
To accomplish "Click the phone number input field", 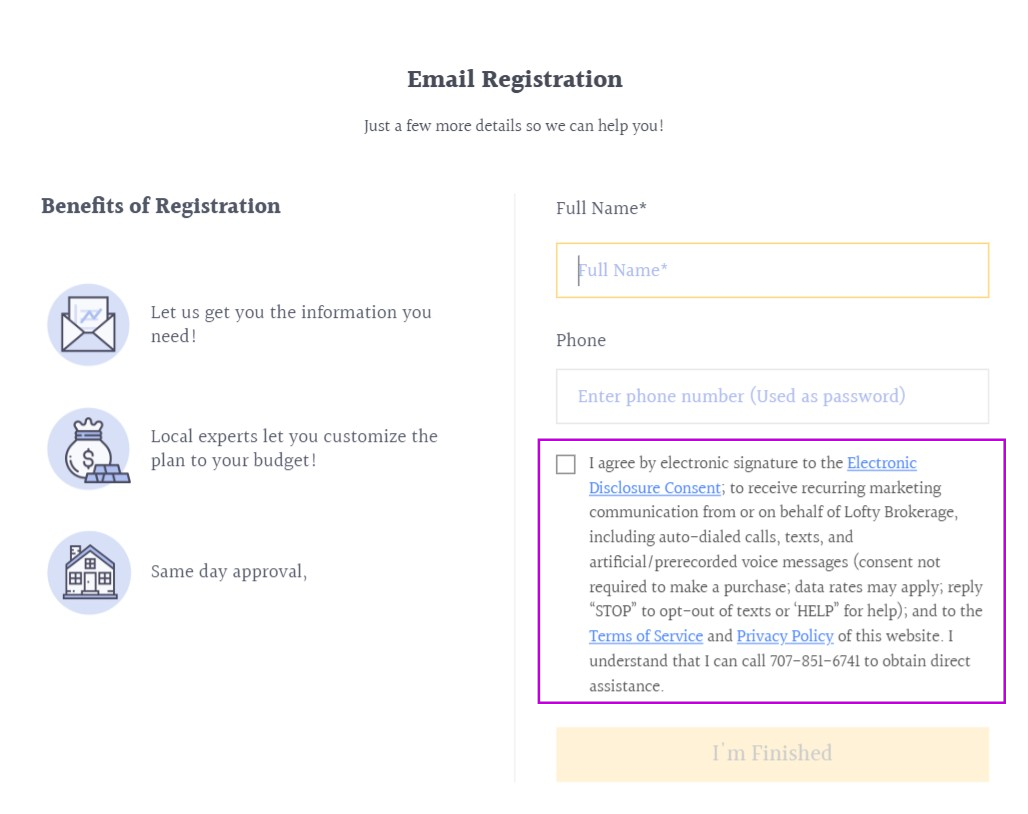I will (772, 396).
